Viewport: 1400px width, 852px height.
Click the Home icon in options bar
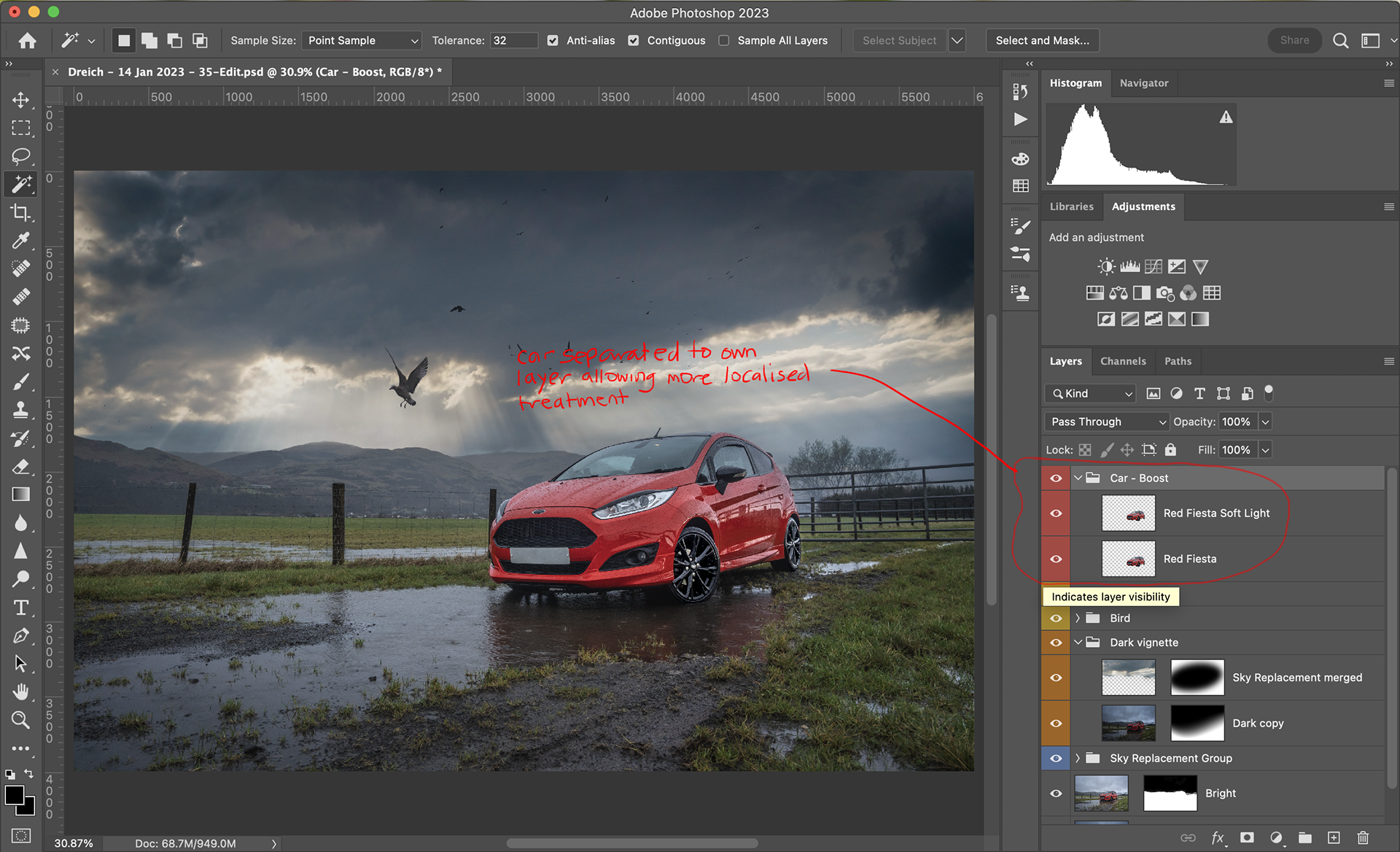[x=28, y=41]
